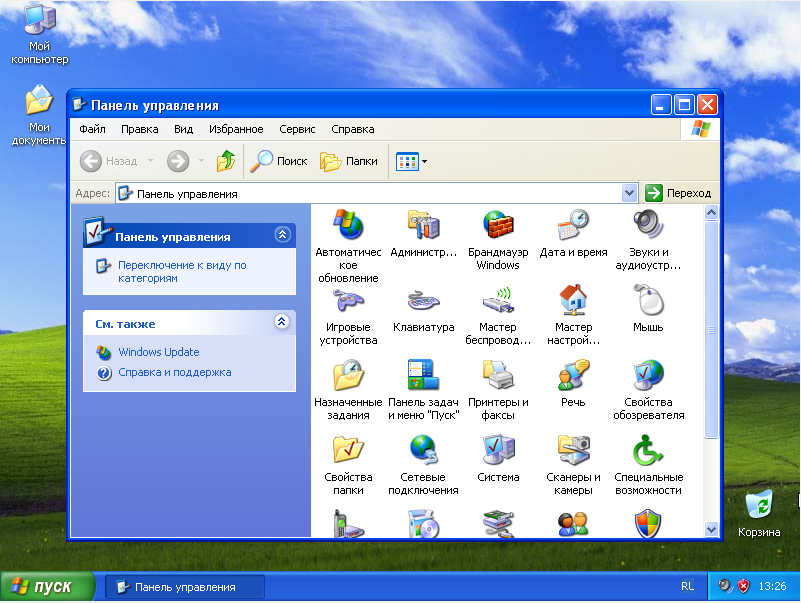Open the Клавиатура icon
801x603 pixels.
[423, 300]
